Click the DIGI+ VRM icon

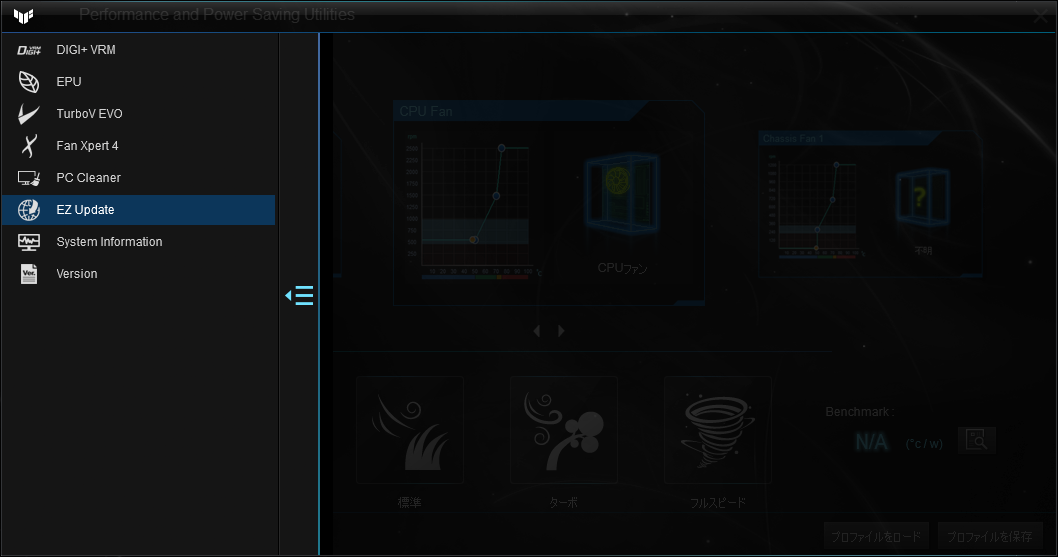[x=28, y=51]
